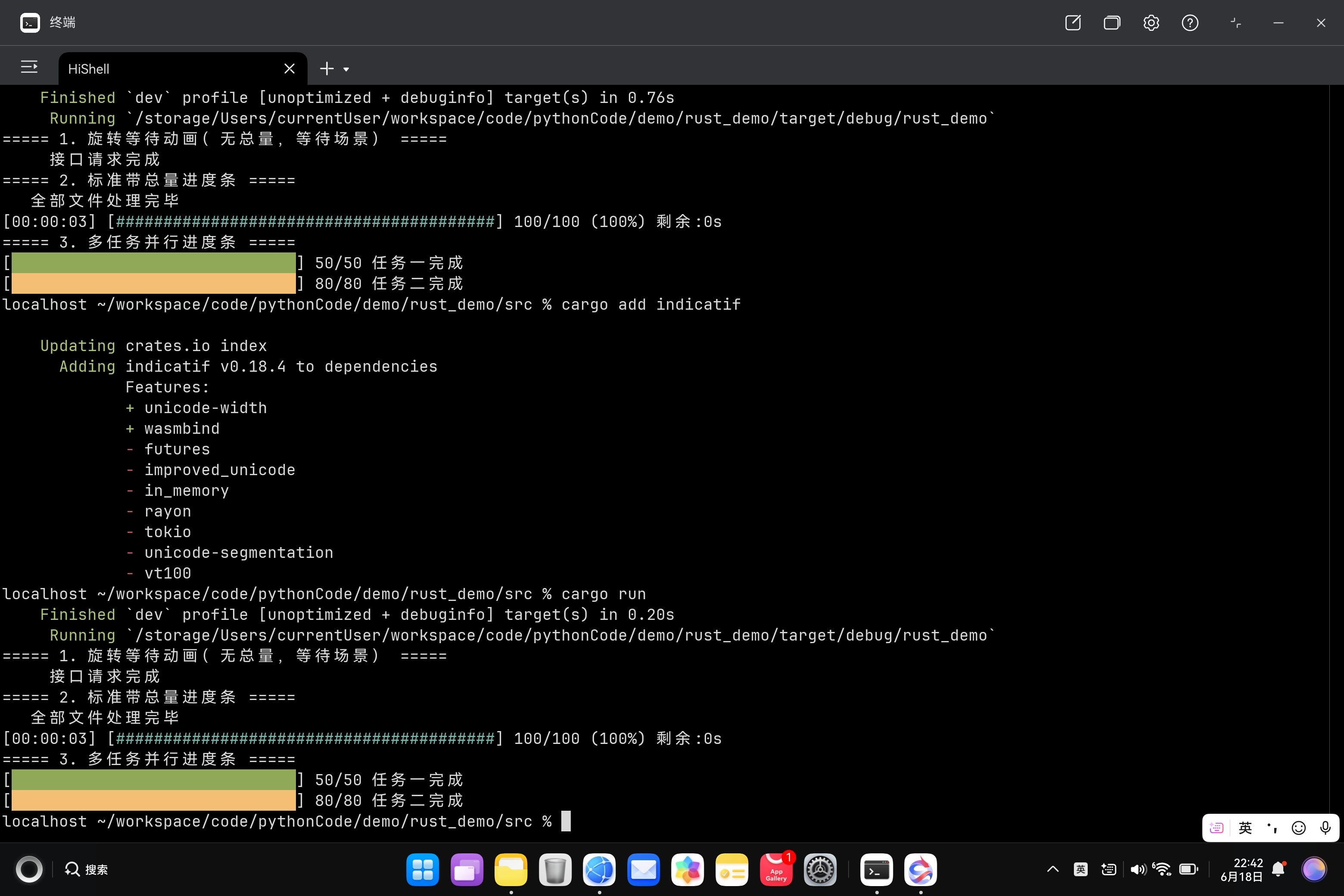Expand the new tab dropdown arrow
The image size is (1344, 896).
346,69
